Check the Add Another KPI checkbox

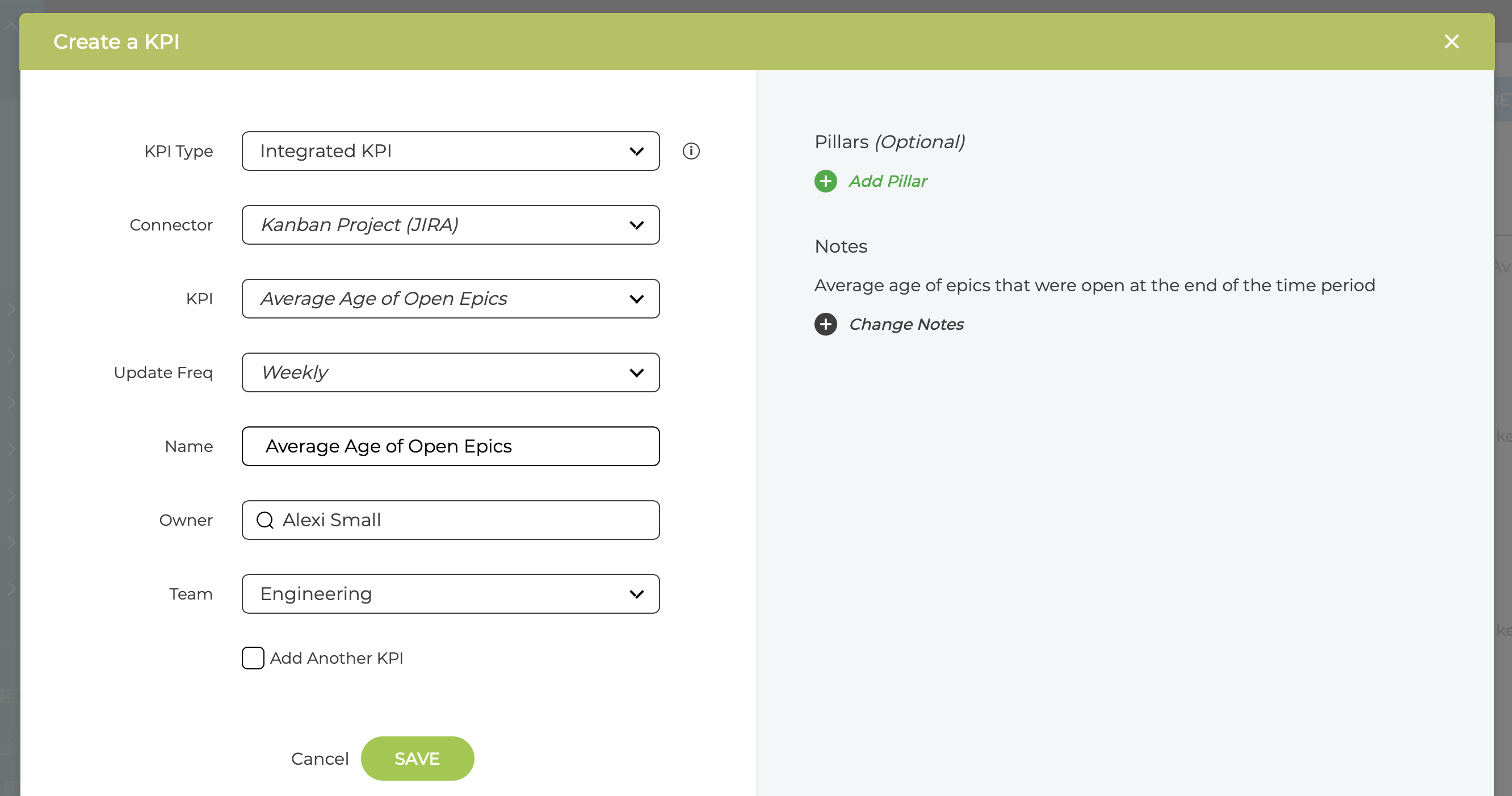tap(253, 658)
